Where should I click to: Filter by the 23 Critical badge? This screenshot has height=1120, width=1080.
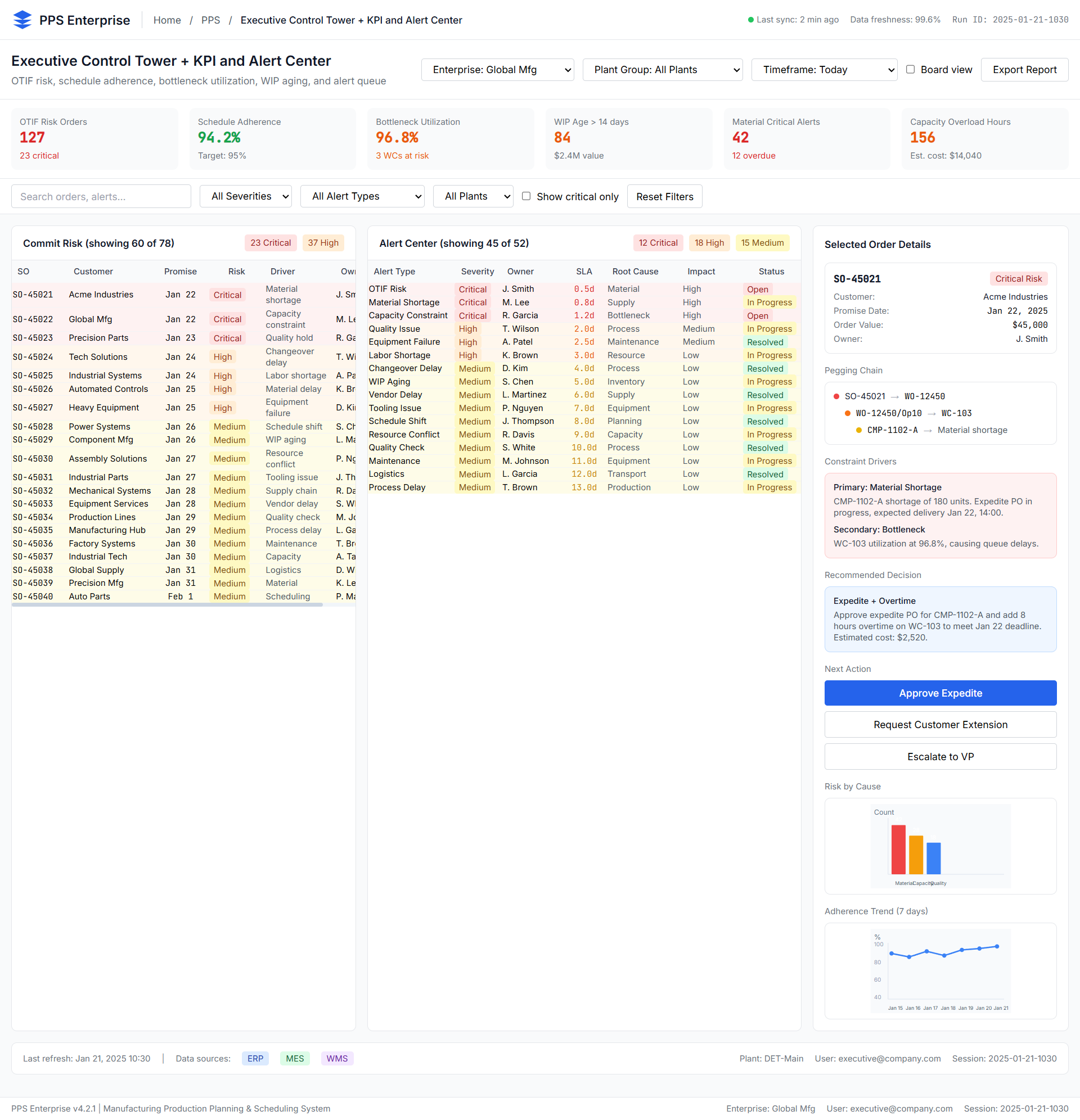coord(271,243)
